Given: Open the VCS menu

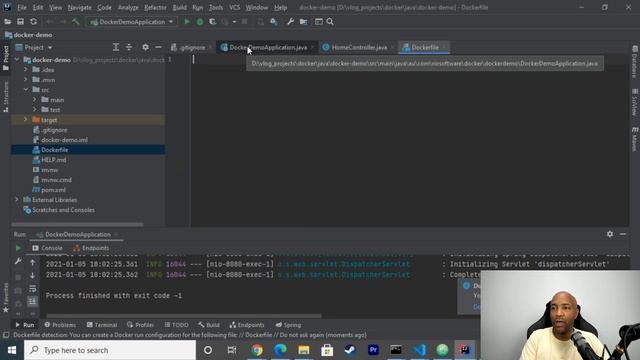Looking at the screenshot, I should (x=234, y=7).
